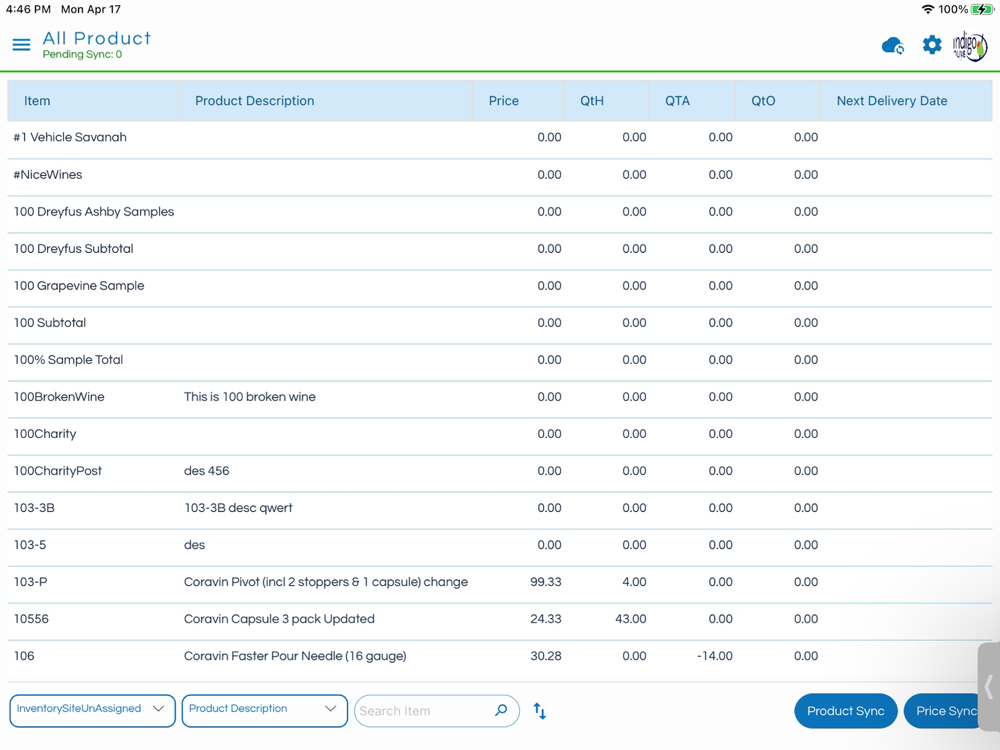
Task: Tap the battery indicator in status bar
Action: 982,9
